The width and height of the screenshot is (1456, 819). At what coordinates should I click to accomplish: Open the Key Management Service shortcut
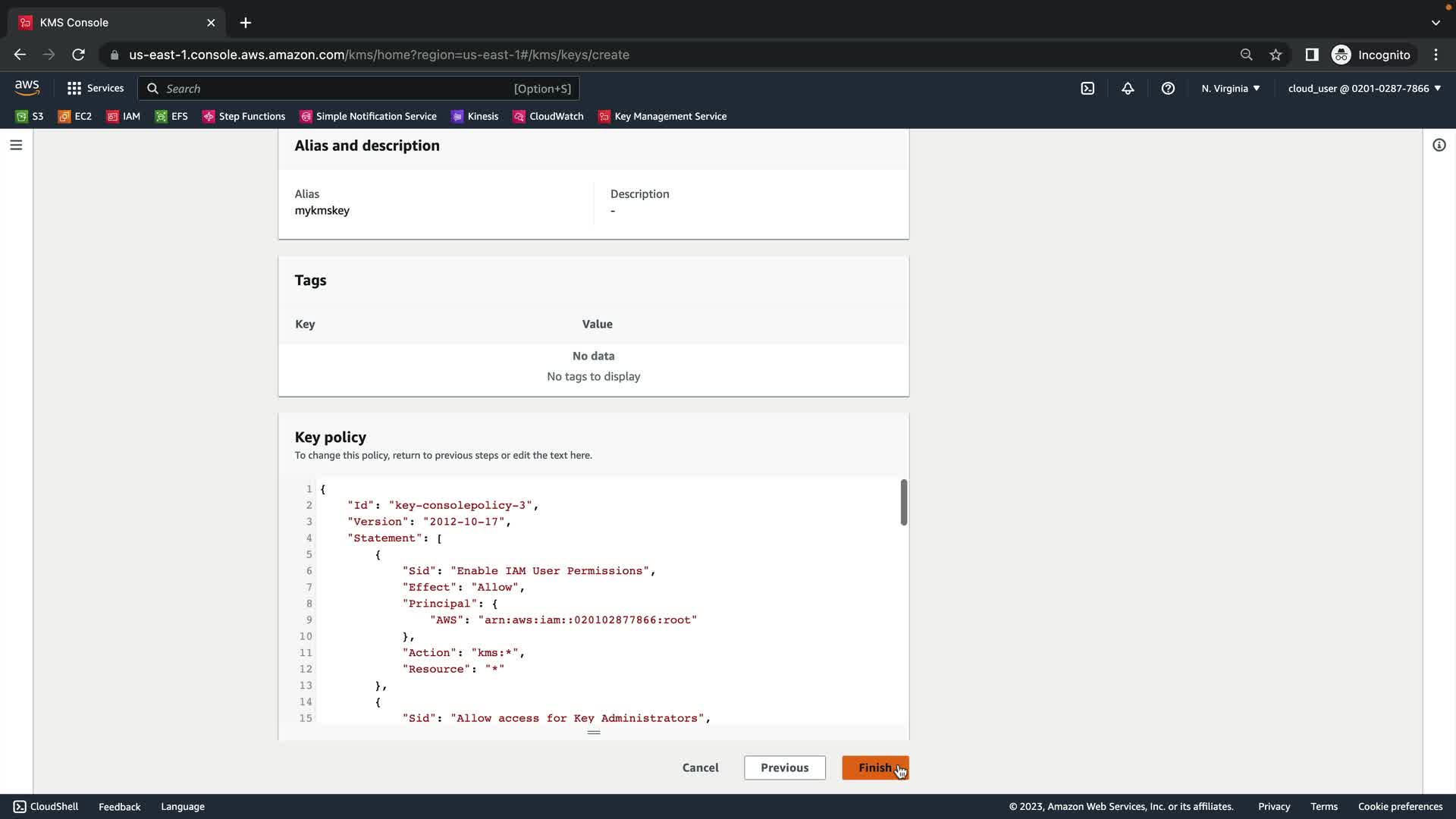[662, 116]
